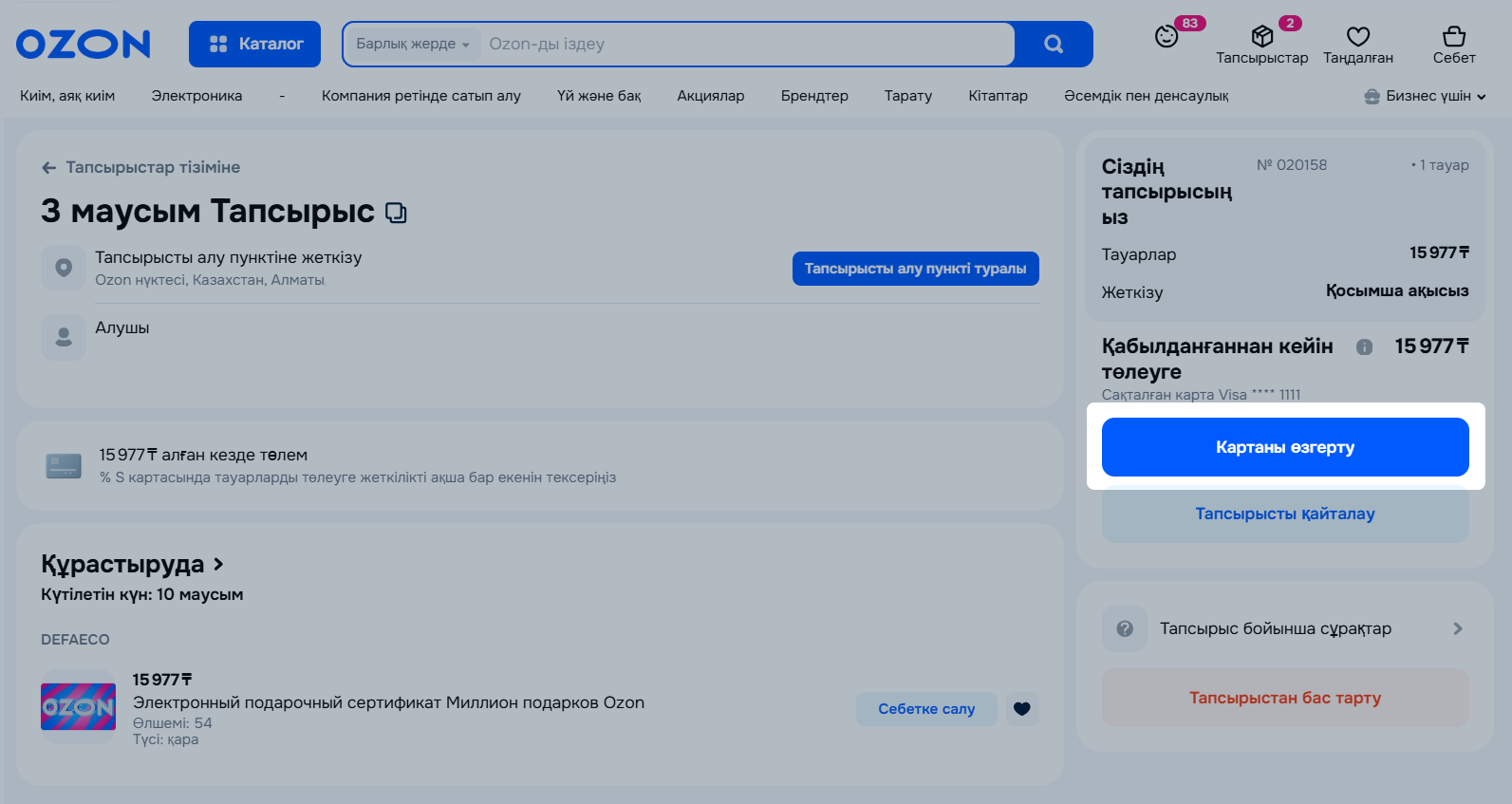
Task: Click Себетке салу add to cart
Action: [926, 709]
